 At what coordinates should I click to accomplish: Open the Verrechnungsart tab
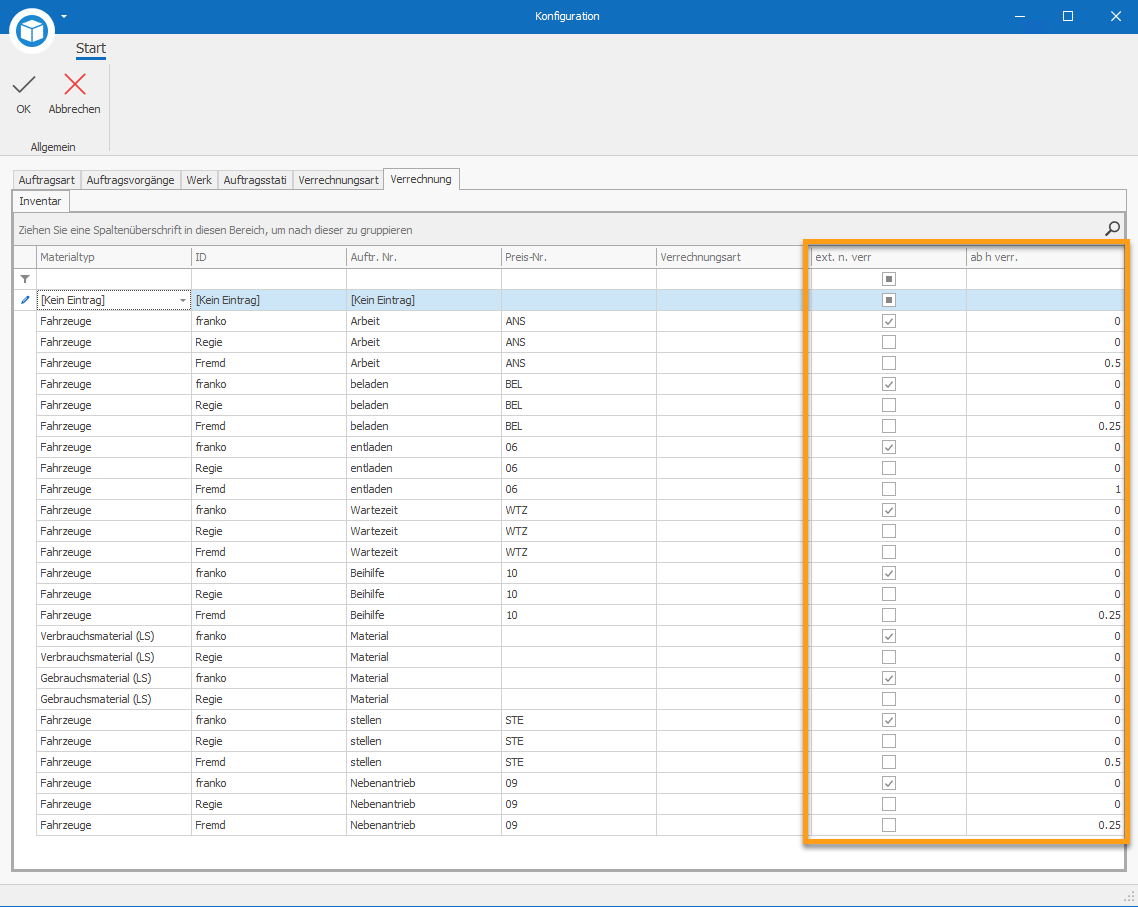[338, 180]
